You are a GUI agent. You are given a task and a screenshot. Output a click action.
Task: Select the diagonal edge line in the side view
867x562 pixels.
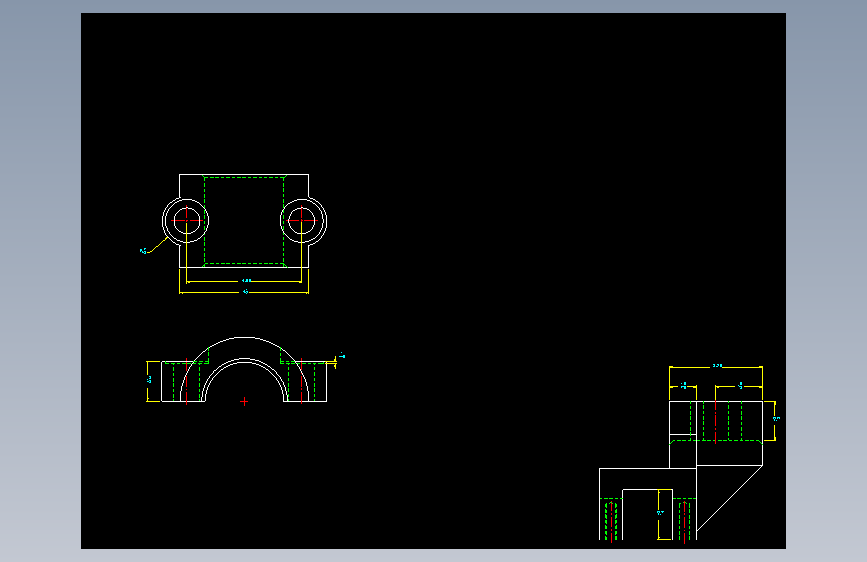[729, 498]
